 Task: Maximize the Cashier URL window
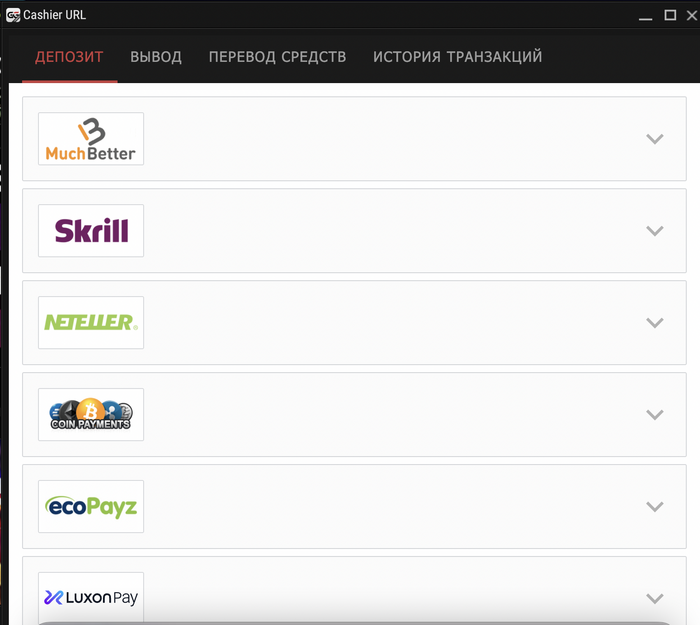tap(670, 15)
